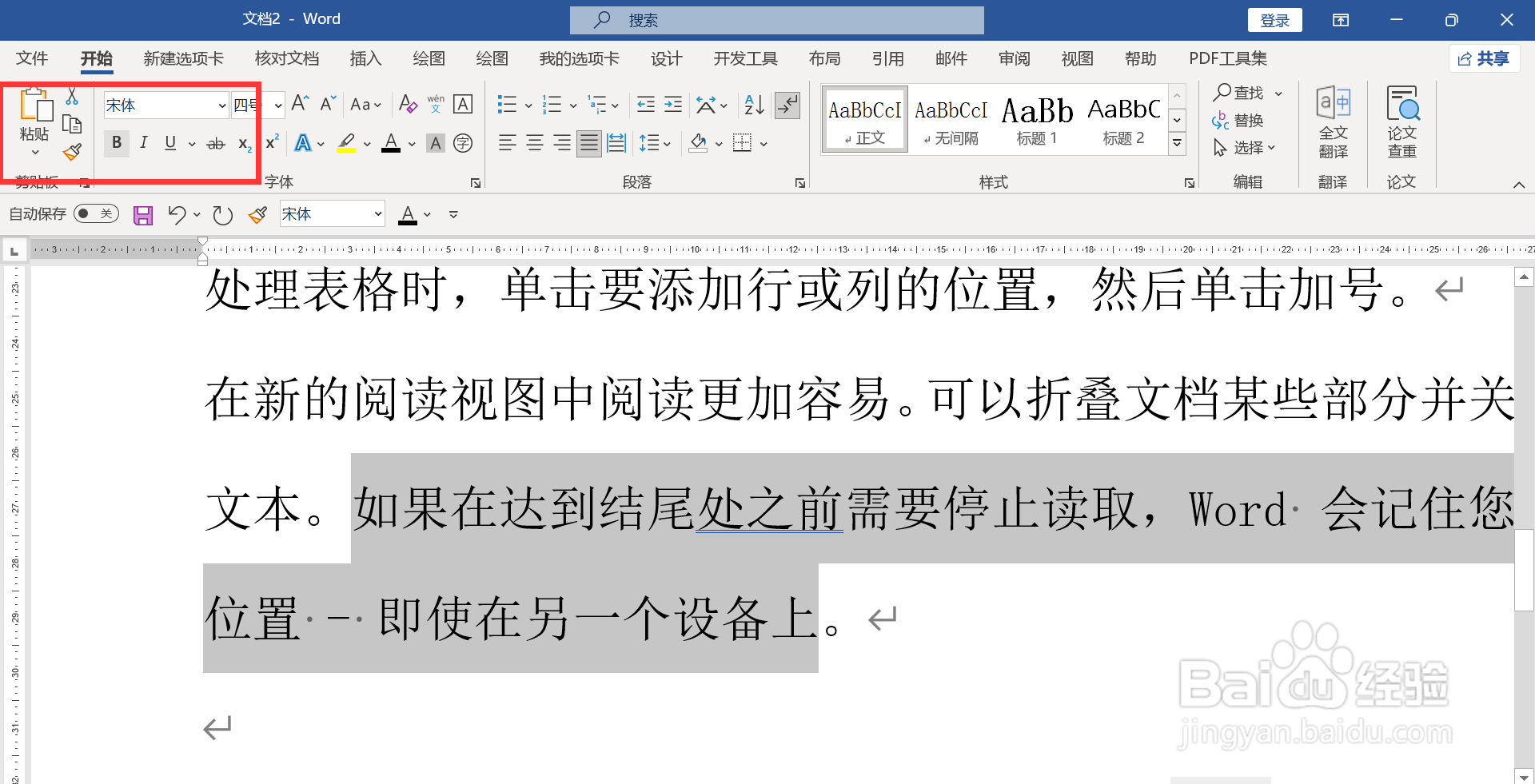Viewport: 1535px width, 784px height.
Task: Click the Paste clipboard icon
Action: pos(35,105)
